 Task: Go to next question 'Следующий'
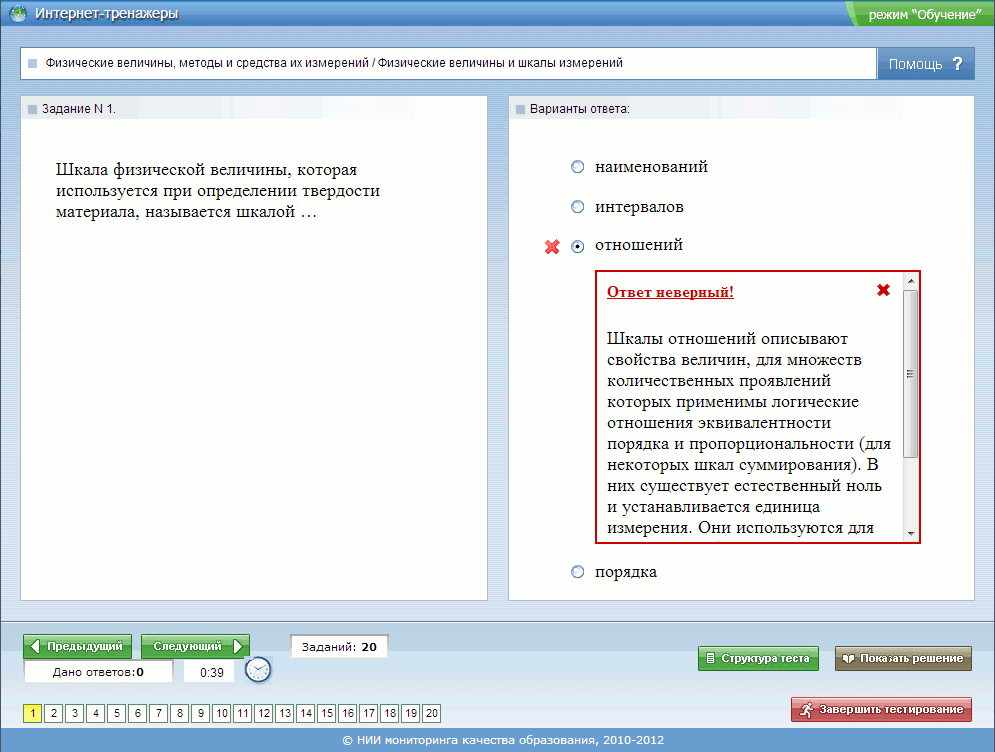[195, 647]
